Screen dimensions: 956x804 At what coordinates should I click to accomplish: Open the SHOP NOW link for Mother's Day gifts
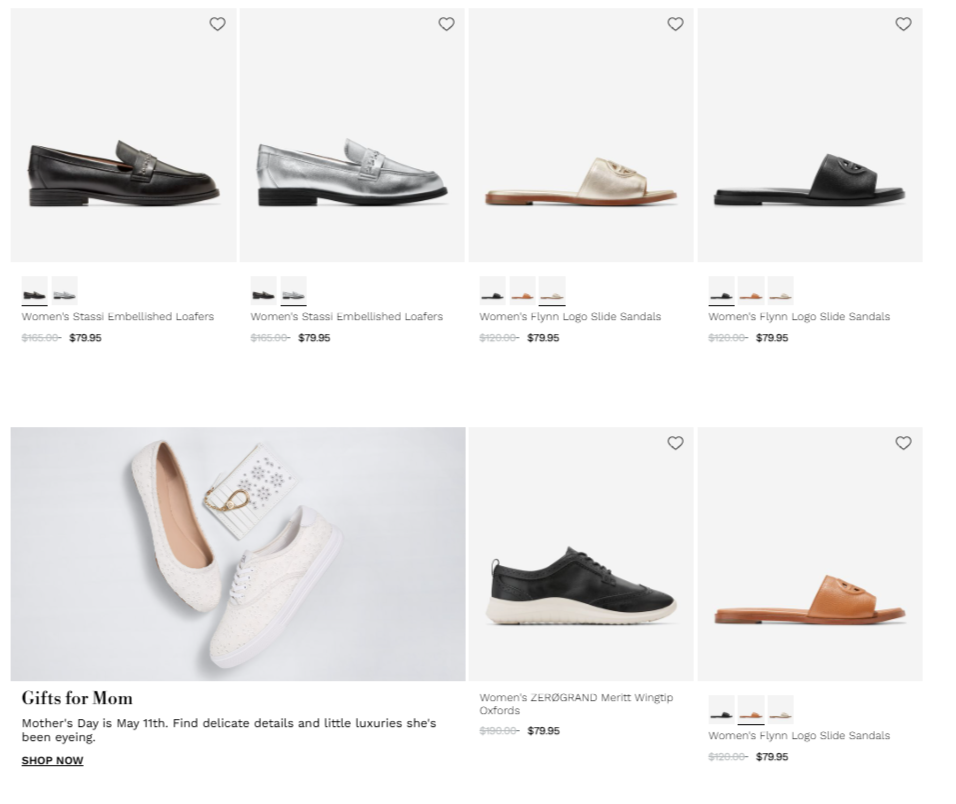coord(52,760)
